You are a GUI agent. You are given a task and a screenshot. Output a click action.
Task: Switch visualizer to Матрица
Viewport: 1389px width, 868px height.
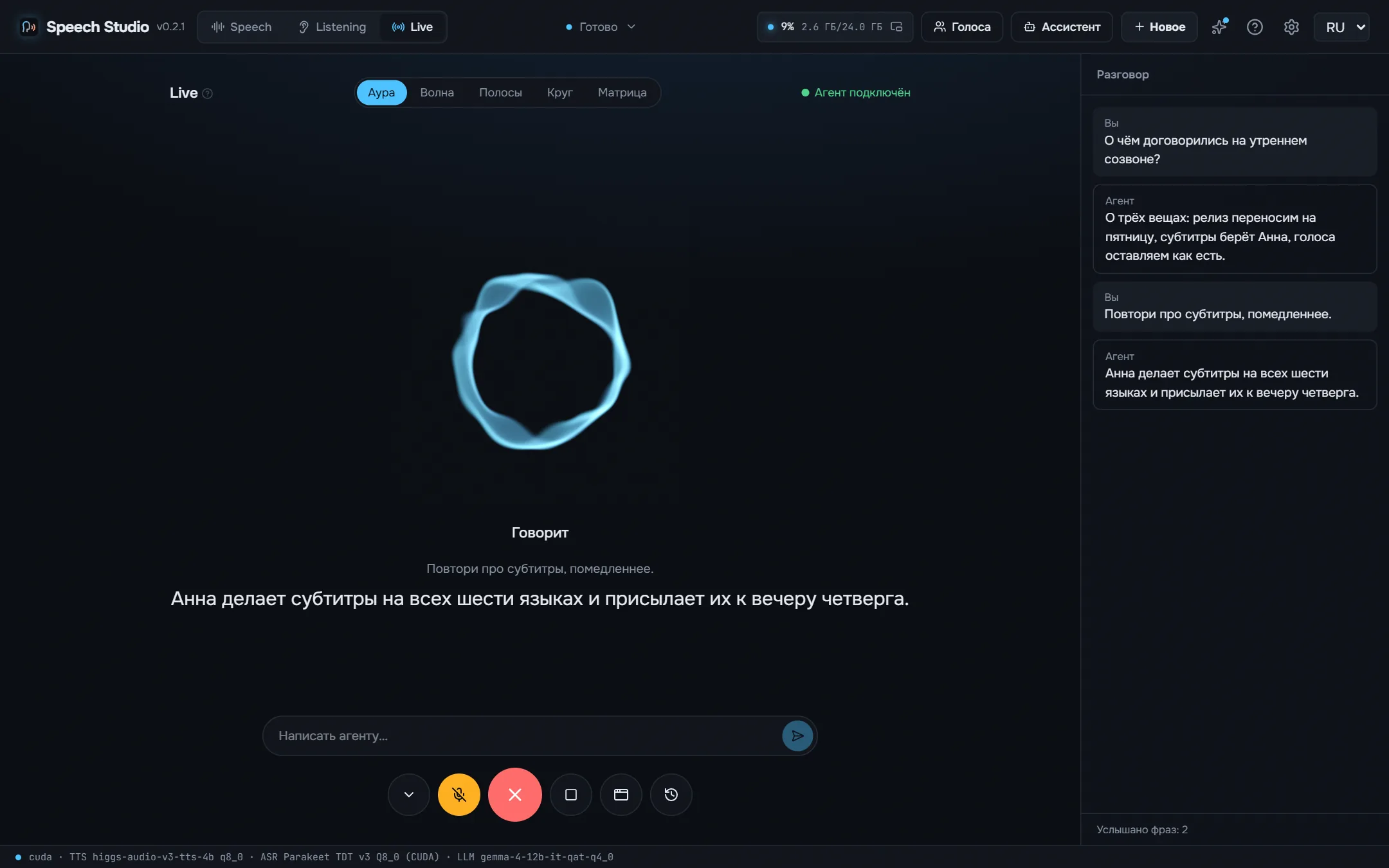point(622,93)
